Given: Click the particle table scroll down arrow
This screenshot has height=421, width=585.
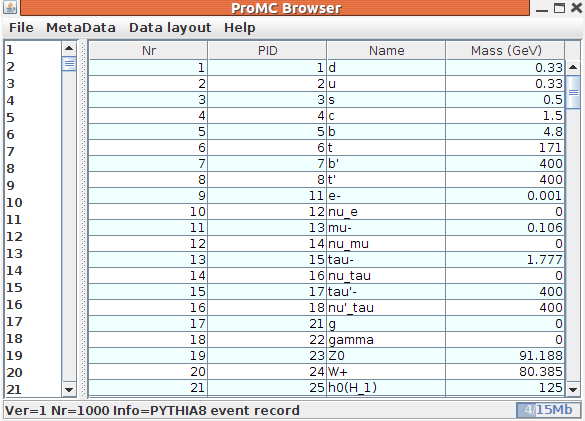Looking at the screenshot, I should 573,390.
